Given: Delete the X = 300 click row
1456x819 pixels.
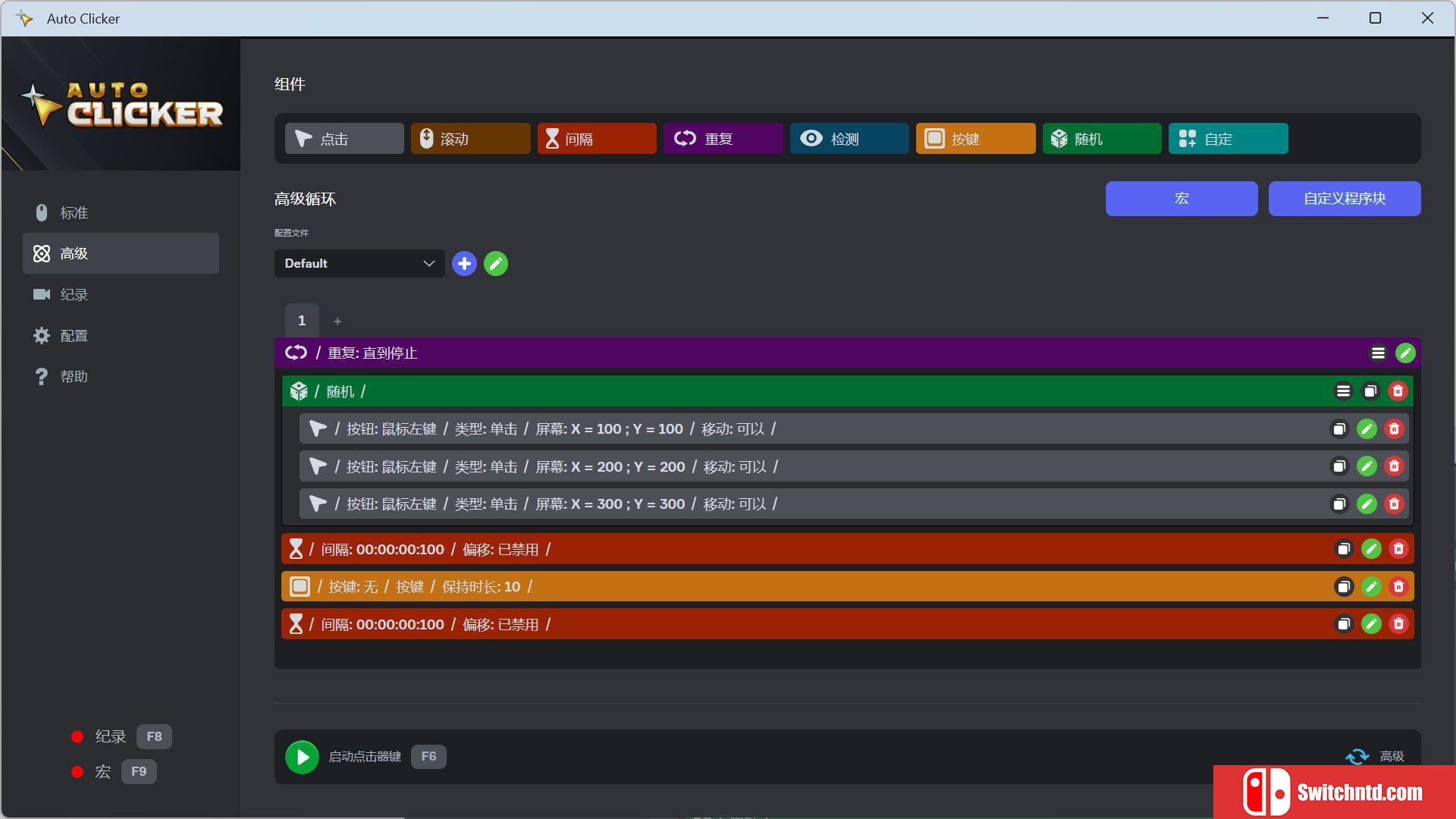Looking at the screenshot, I should coord(1394,504).
